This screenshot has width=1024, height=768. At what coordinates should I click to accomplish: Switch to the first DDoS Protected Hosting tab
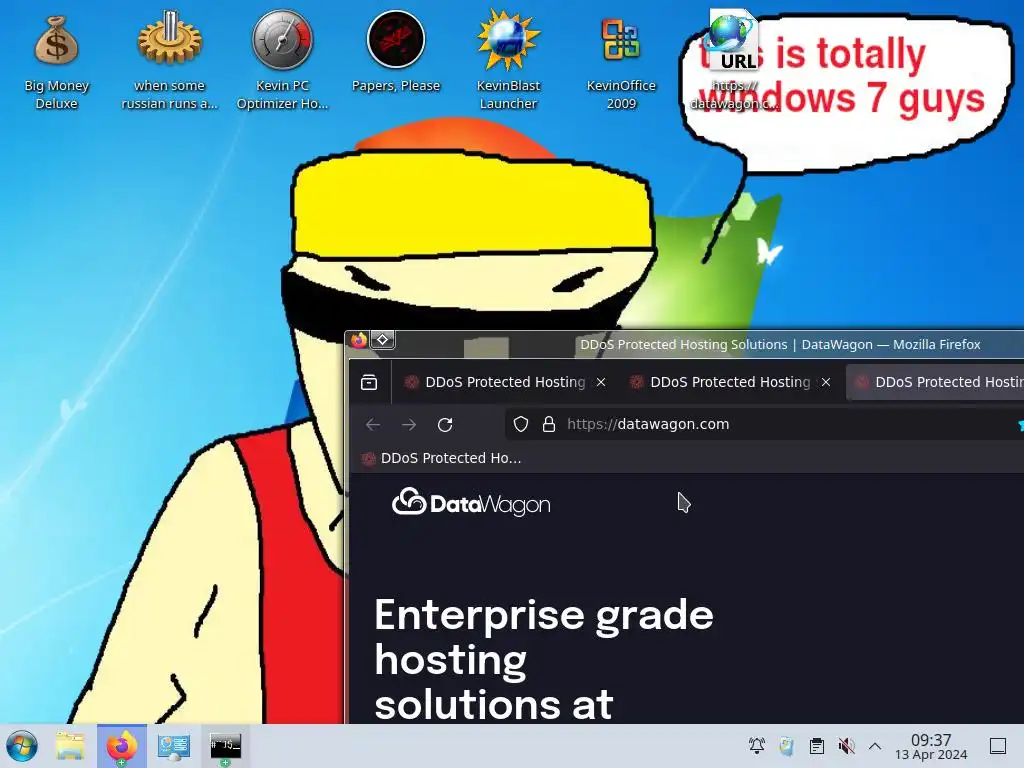(505, 382)
